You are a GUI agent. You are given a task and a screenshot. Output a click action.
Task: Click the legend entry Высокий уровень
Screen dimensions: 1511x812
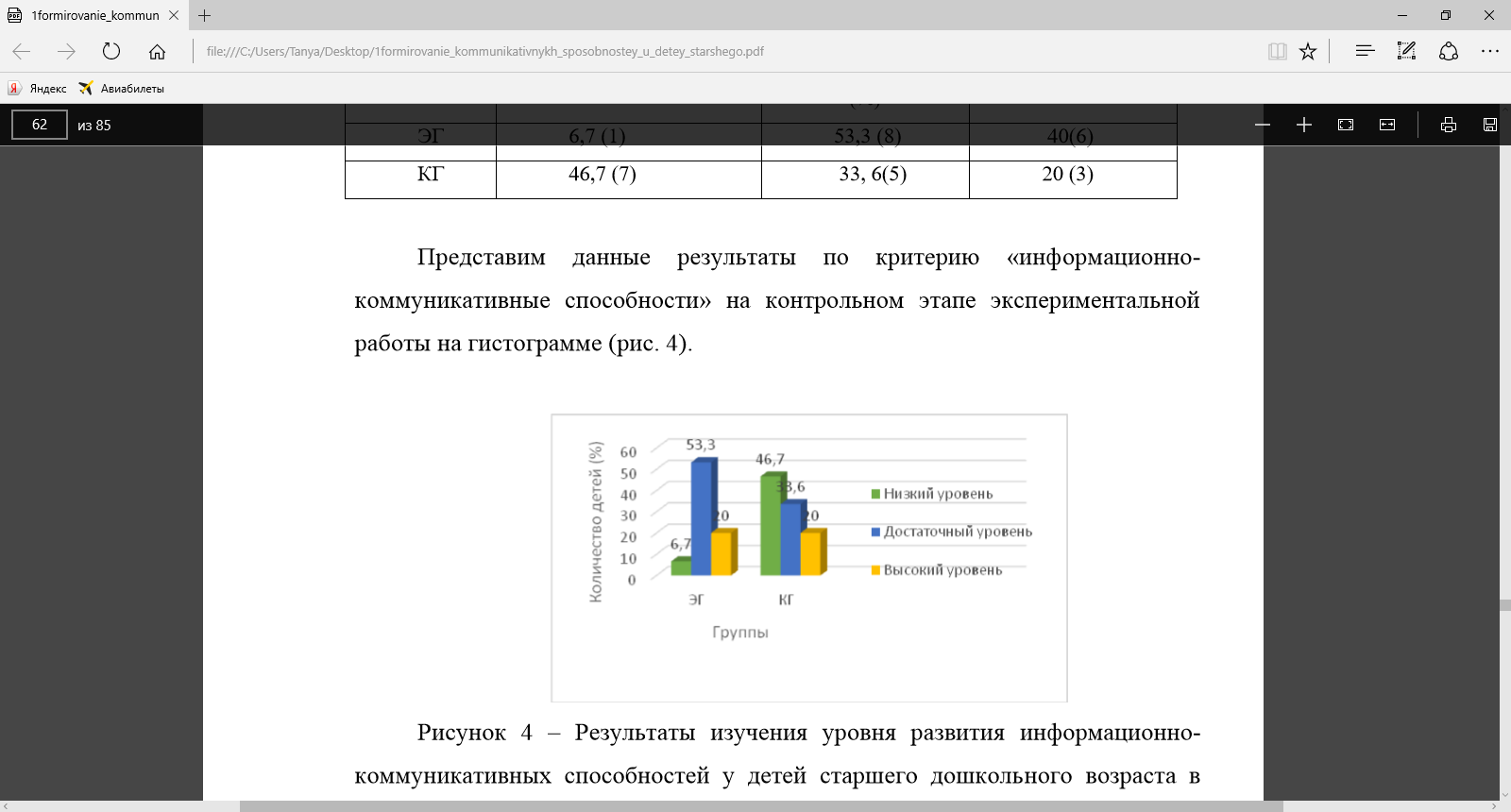[x=937, y=570]
